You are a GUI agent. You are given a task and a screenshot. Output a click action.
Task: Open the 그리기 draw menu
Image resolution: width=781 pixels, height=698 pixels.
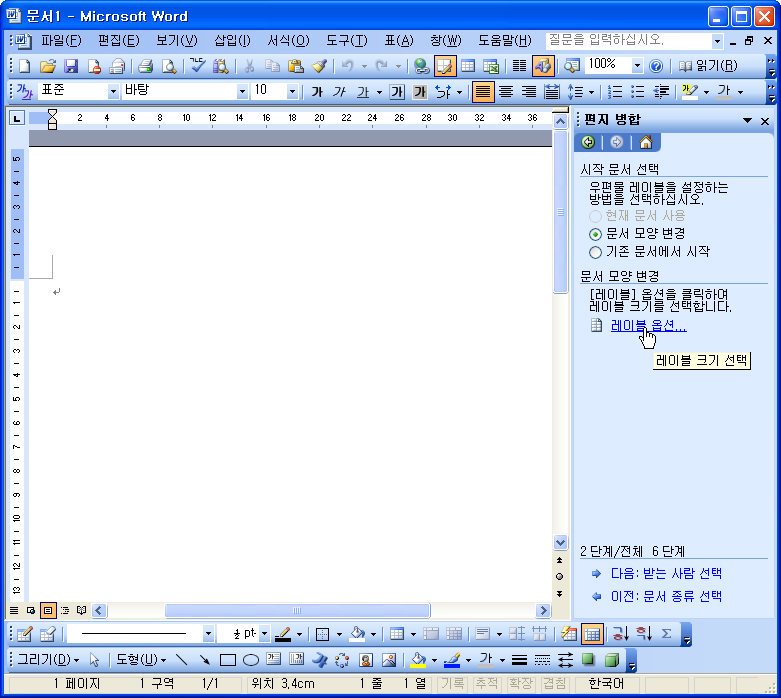click(x=48, y=660)
